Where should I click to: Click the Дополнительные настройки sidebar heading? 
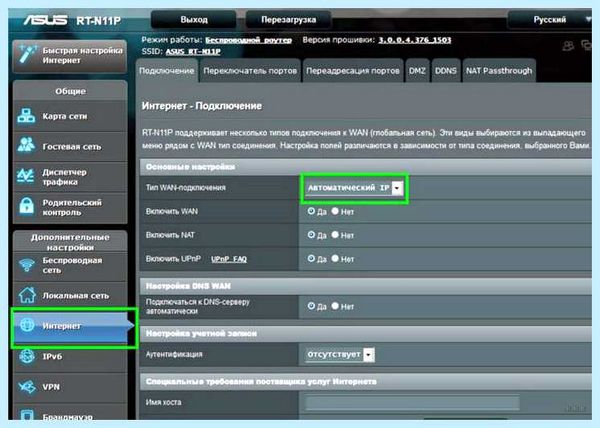pyautogui.click(x=70, y=242)
